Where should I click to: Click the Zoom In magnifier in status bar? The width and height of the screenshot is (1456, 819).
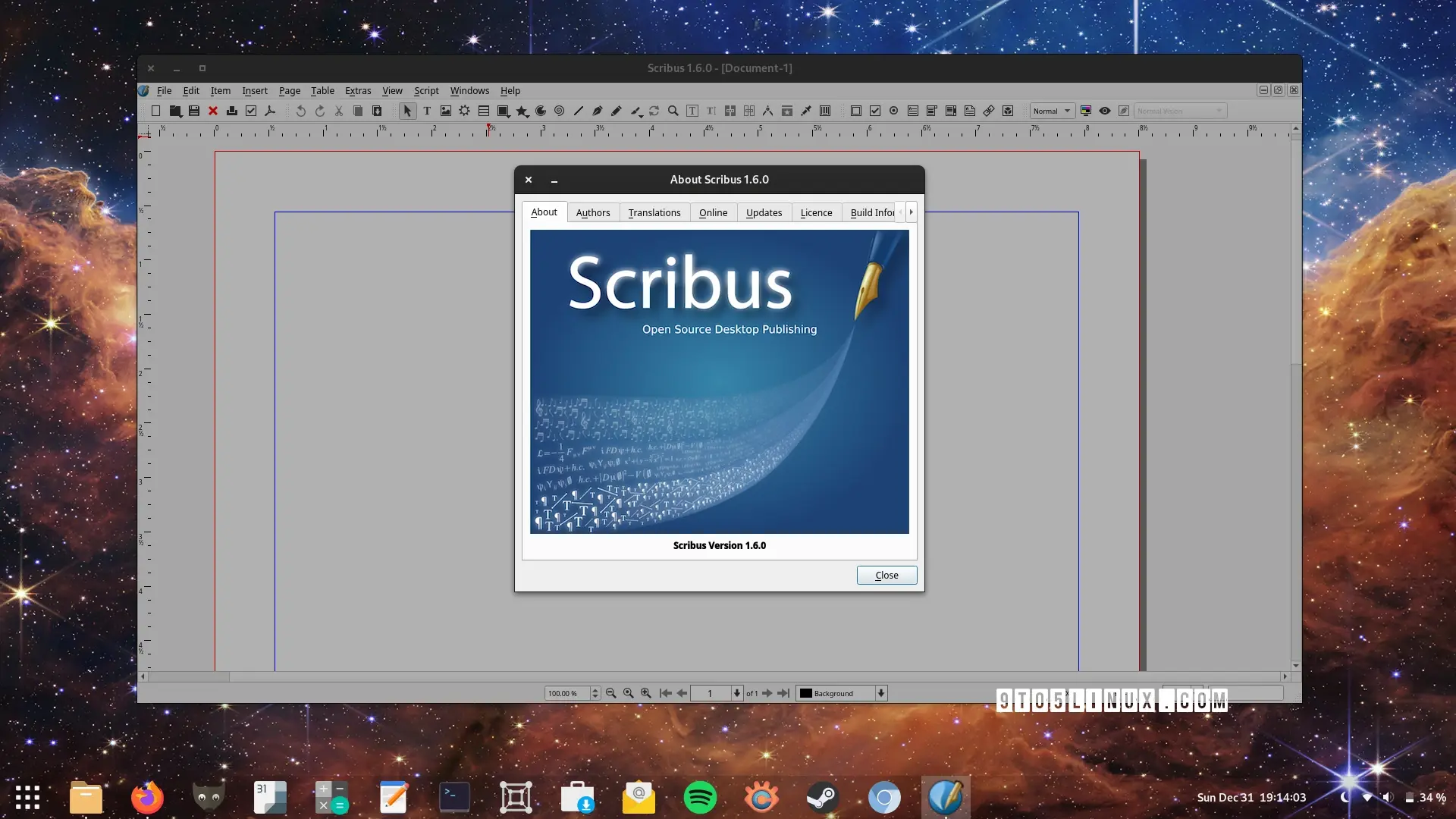click(646, 693)
